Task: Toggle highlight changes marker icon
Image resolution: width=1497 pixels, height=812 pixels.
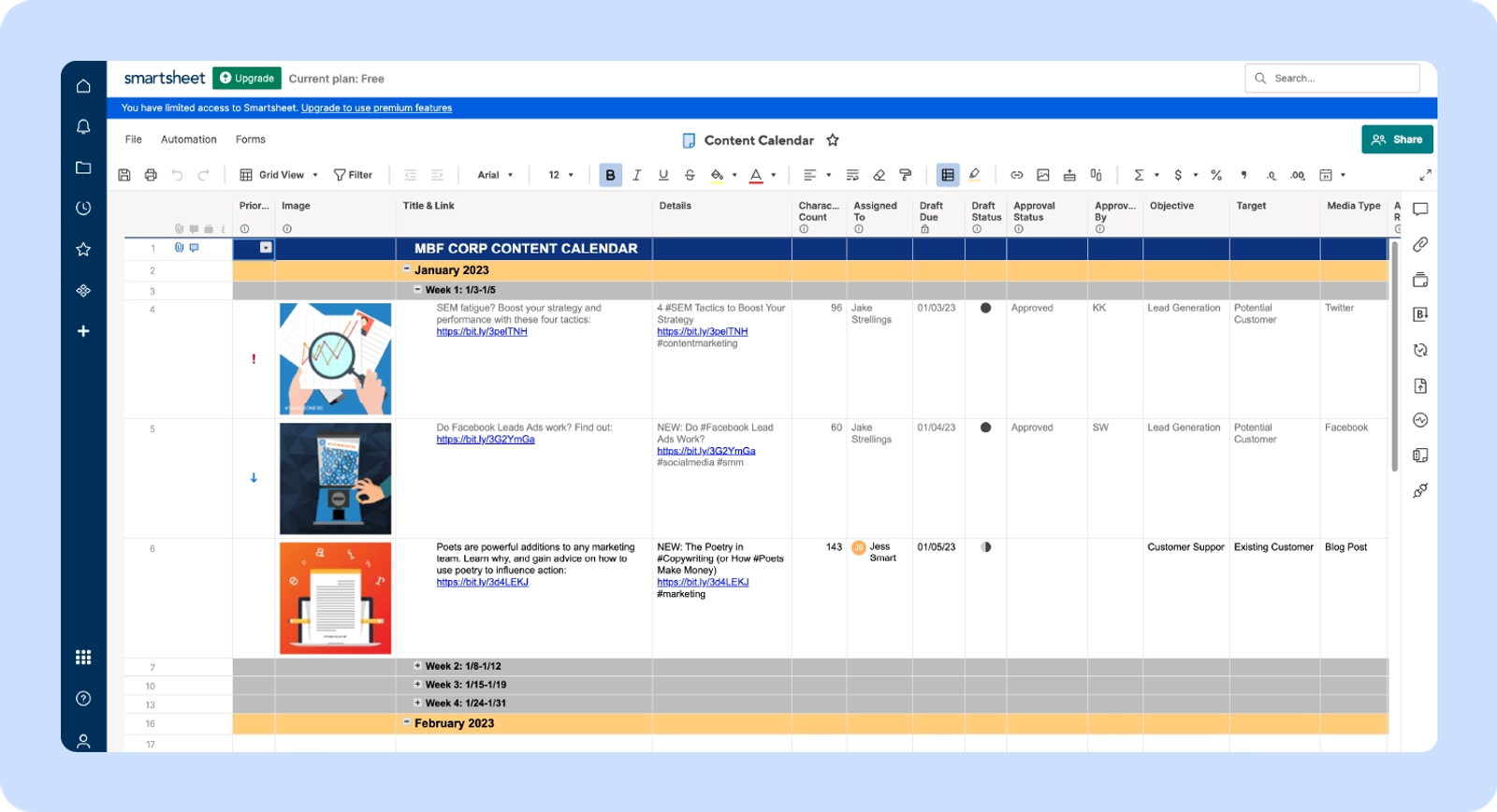Action: (975, 175)
